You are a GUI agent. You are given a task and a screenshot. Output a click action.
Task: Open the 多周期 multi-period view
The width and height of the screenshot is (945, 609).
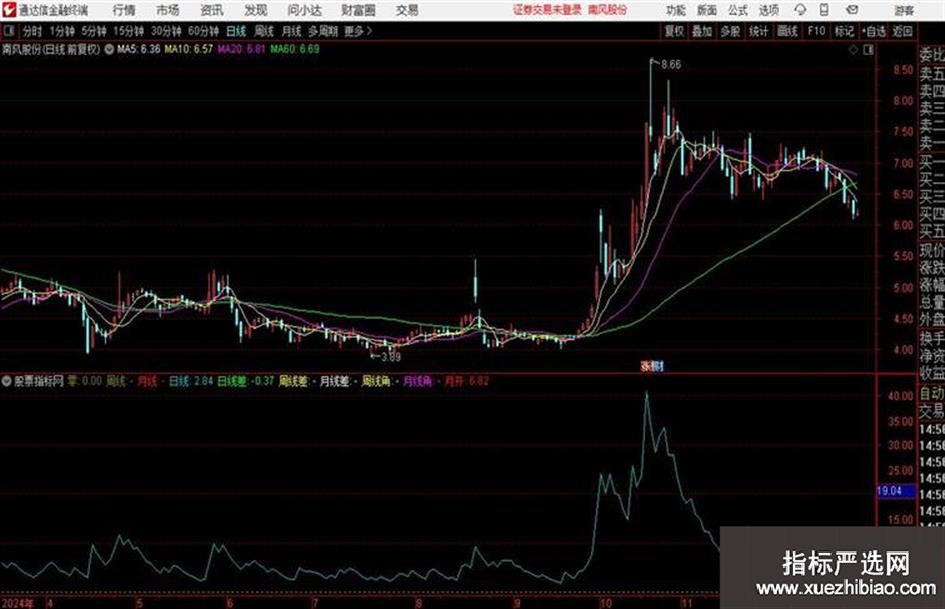click(x=324, y=31)
